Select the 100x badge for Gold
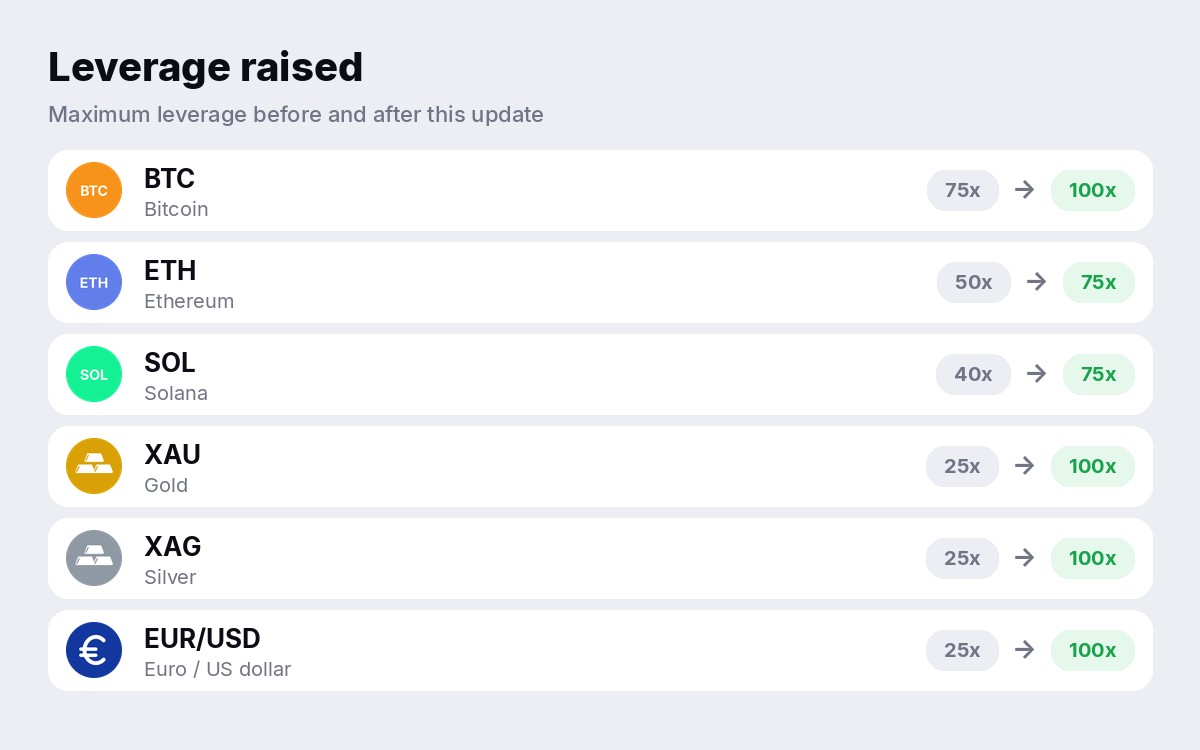The width and height of the screenshot is (1200, 750). [1093, 466]
